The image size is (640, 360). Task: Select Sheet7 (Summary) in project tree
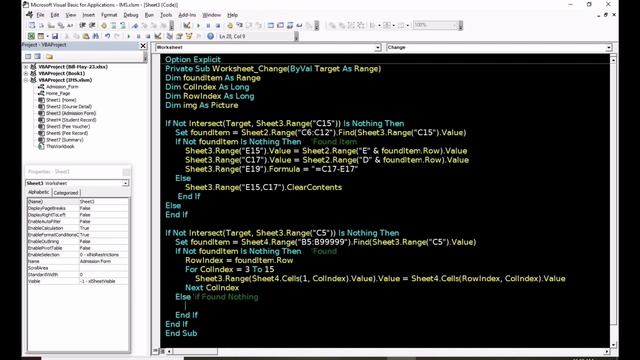point(64,140)
